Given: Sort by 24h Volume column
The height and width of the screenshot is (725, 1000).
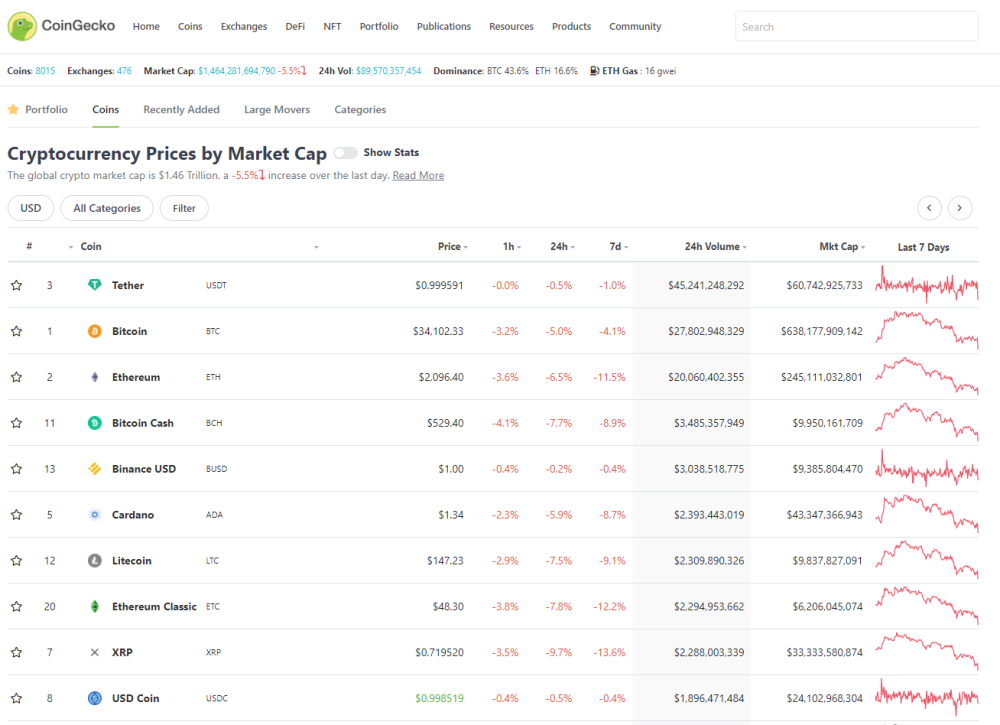Looking at the screenshot, I should 716,246.
